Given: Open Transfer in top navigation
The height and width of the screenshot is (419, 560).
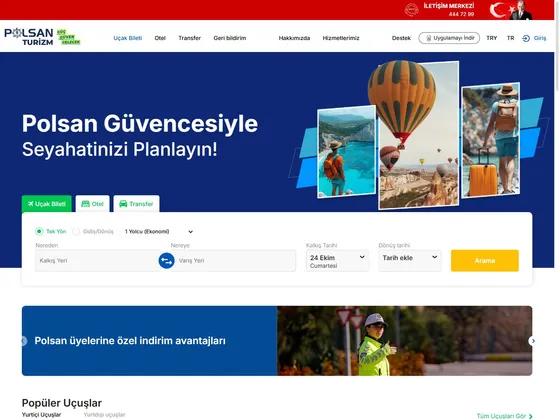Looking at the screenshot, I should pos(190,38).
